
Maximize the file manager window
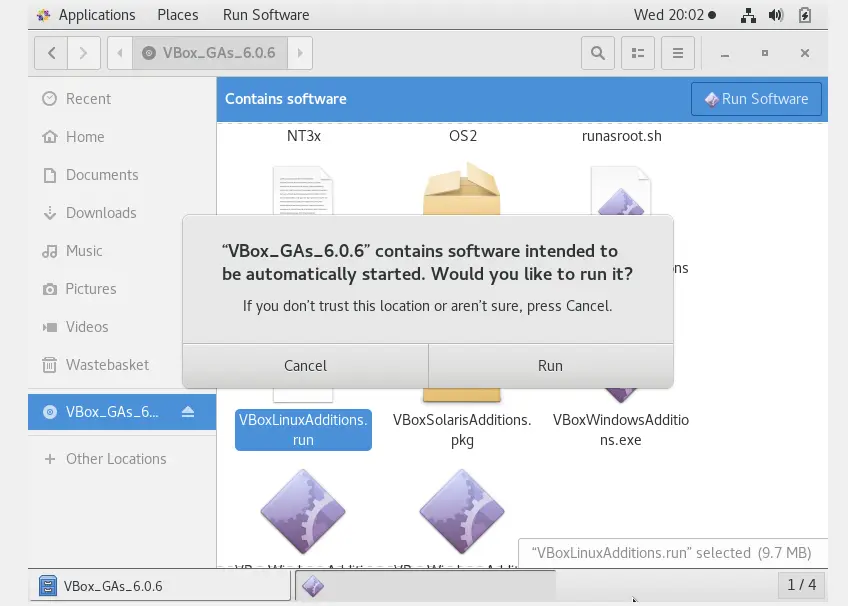(x=765, y=53)
